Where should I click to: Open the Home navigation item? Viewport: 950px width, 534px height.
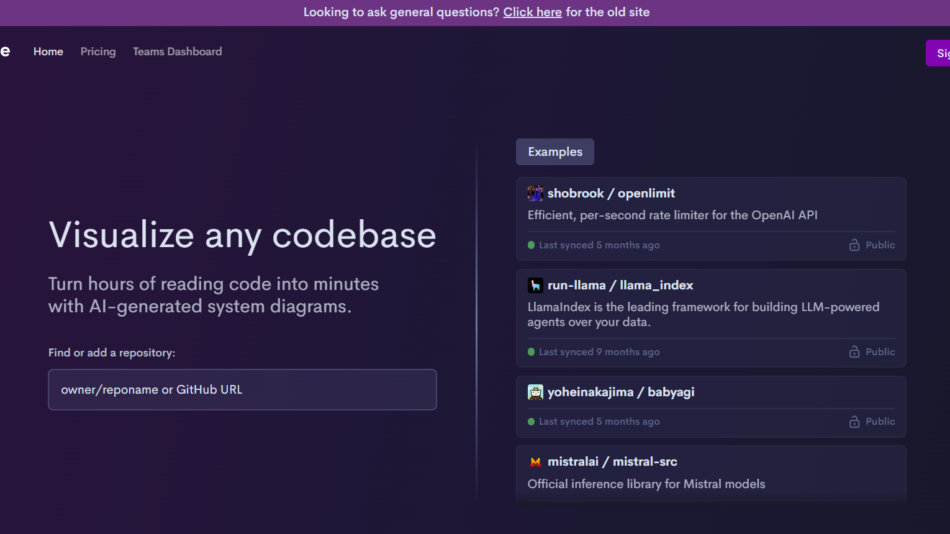coord(48,52)
